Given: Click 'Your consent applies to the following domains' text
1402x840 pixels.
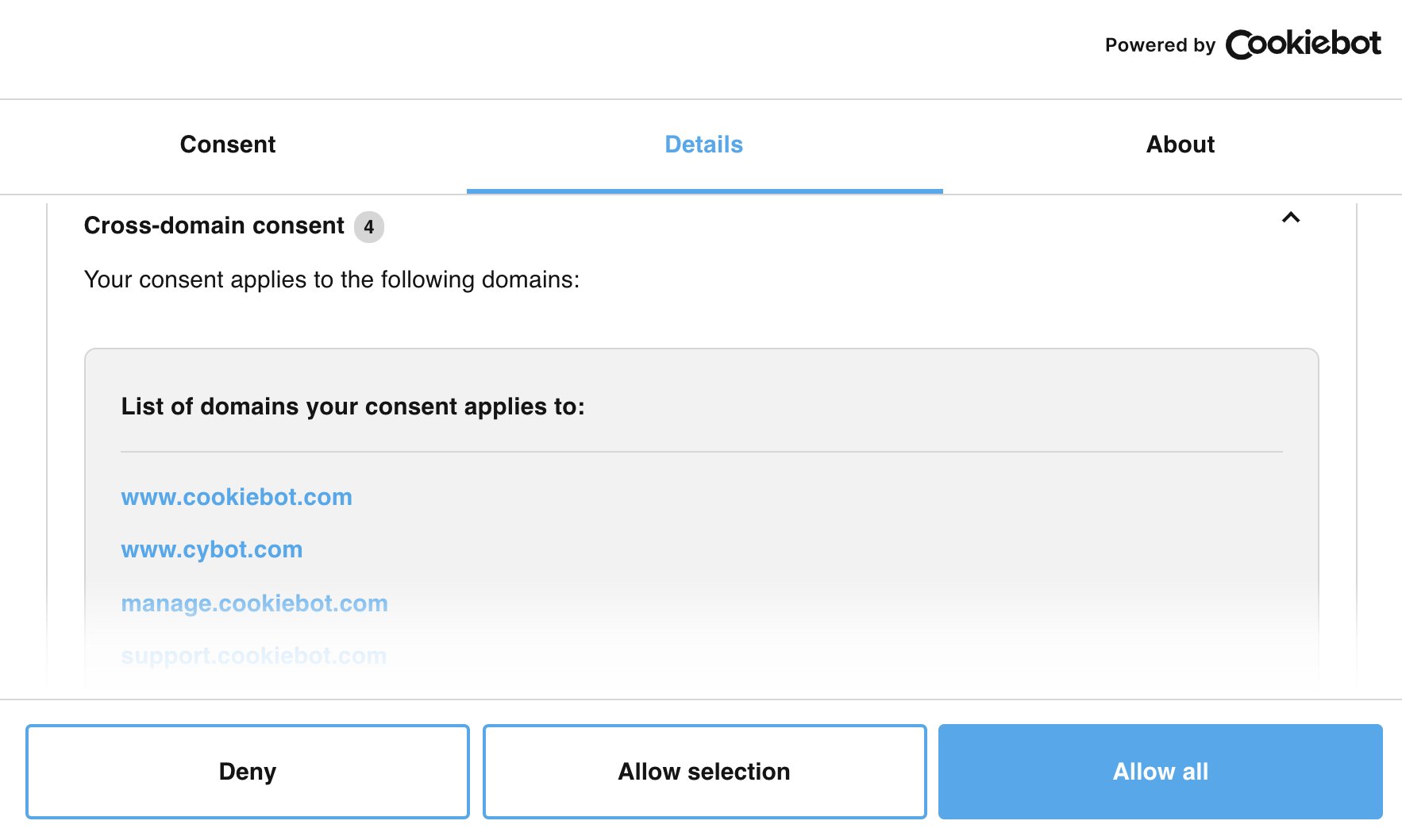Looking at the screenshot, I should [332, 279].
